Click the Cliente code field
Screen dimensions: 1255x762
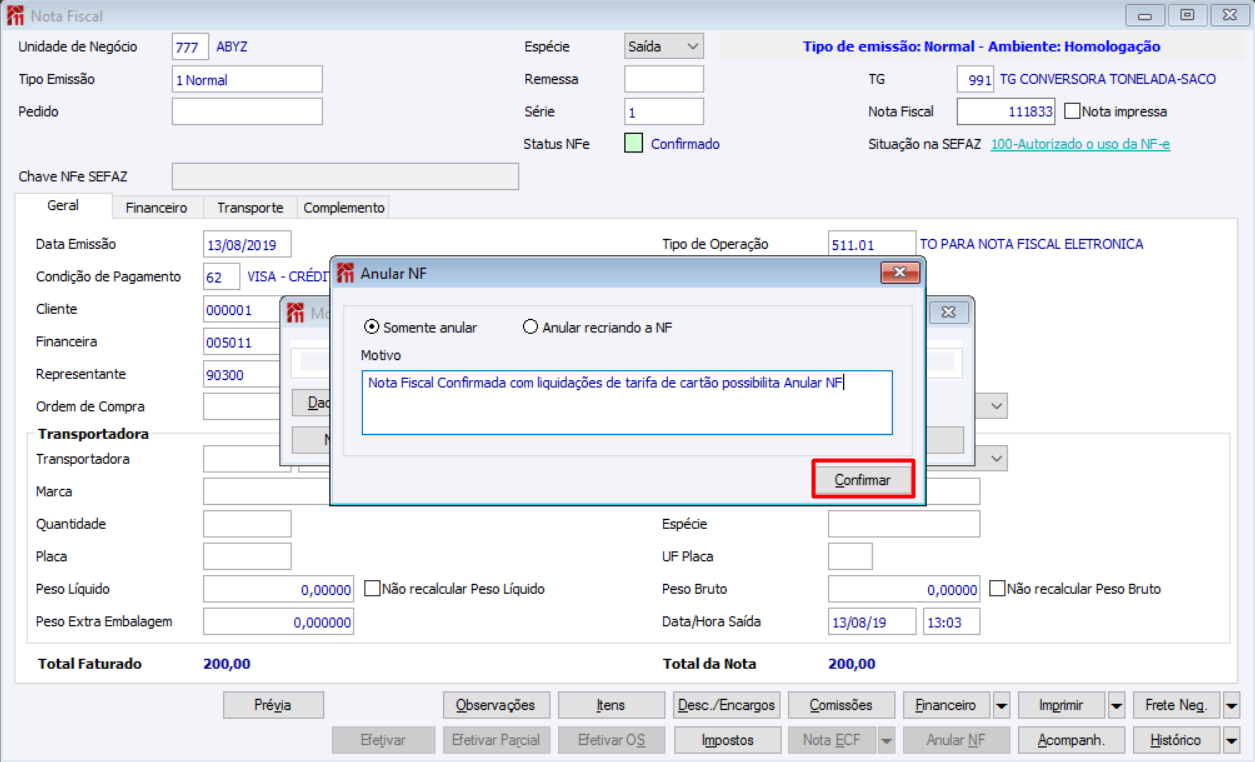point(242,309)
